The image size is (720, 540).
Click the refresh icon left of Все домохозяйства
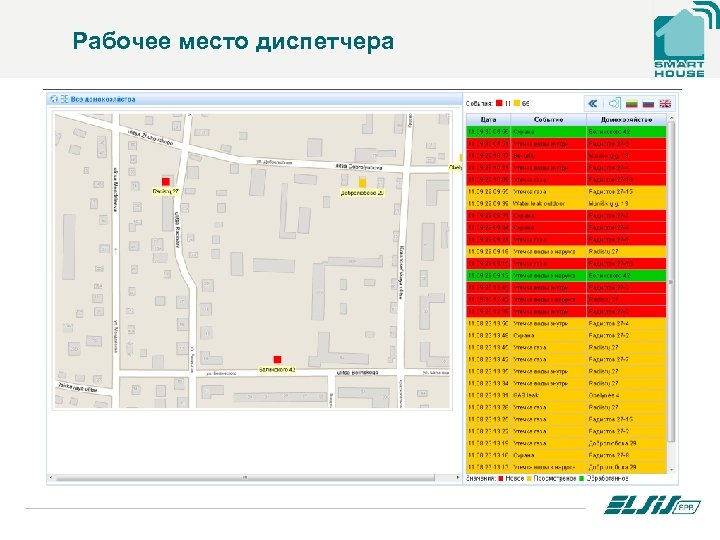pos(54,99)
